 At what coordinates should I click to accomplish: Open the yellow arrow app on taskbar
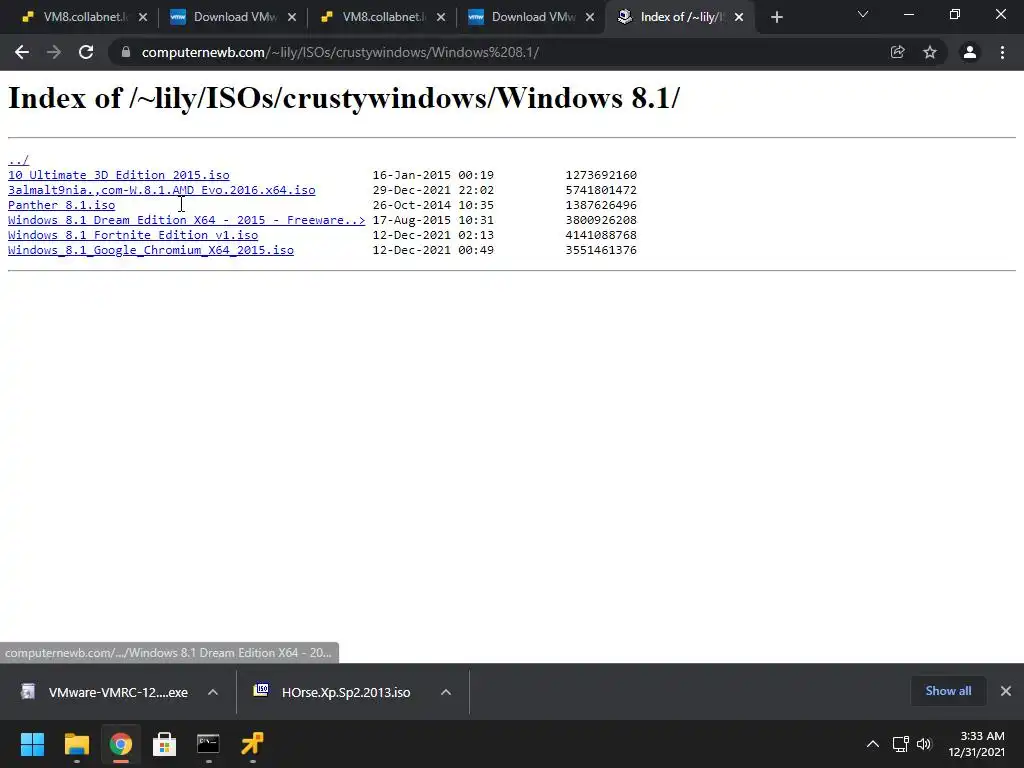tap(252, 744)
